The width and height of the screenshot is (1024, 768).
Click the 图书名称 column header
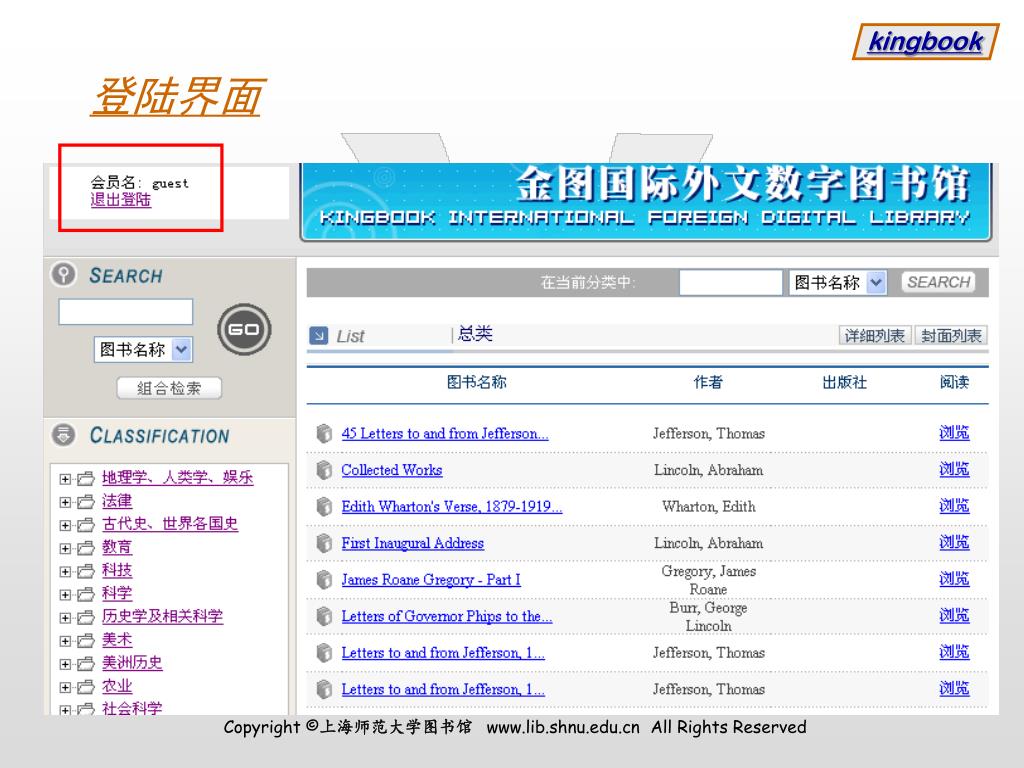coord(476,382)
